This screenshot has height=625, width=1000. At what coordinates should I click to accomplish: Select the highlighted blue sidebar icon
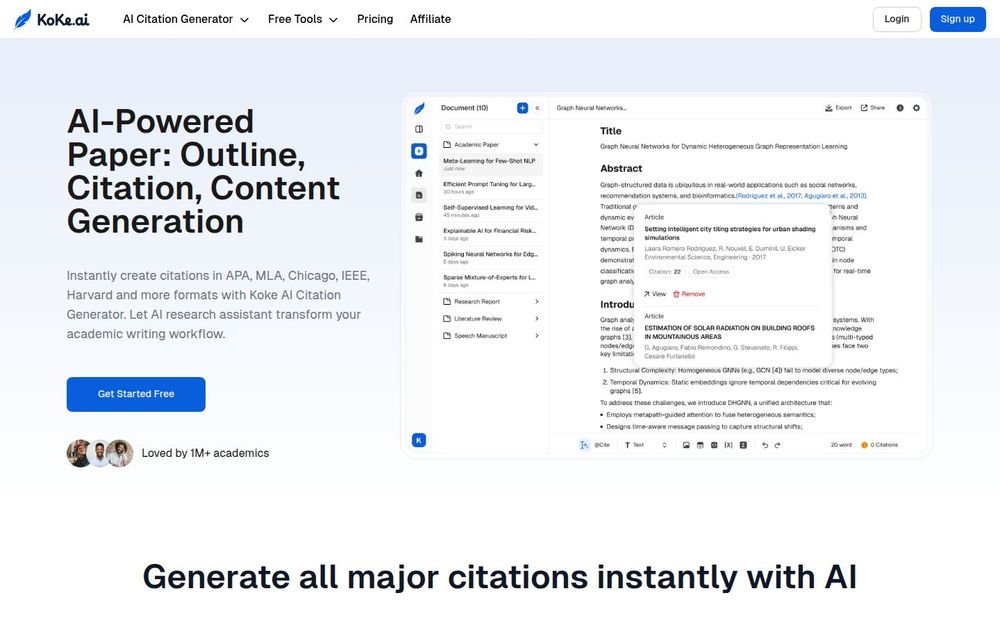[419, 151]
